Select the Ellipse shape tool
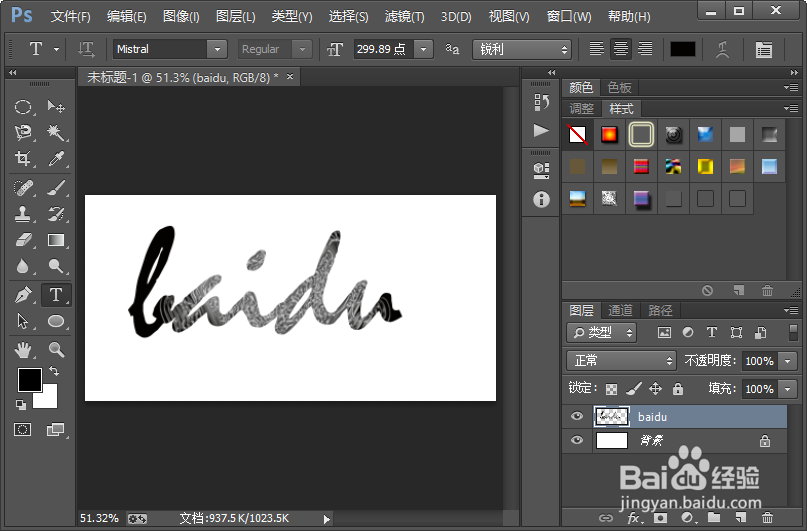807x531 pixels. (56, 321)
